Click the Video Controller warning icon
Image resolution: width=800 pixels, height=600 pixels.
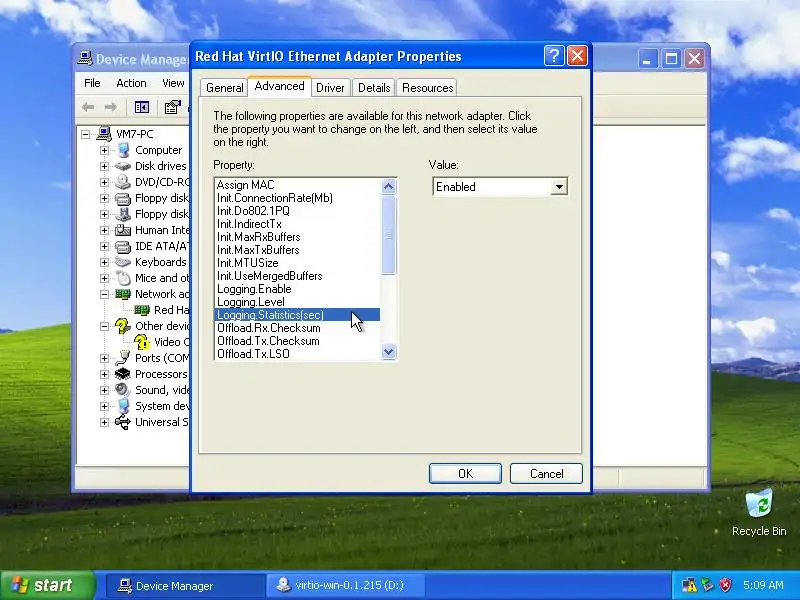tap(142, 342)
